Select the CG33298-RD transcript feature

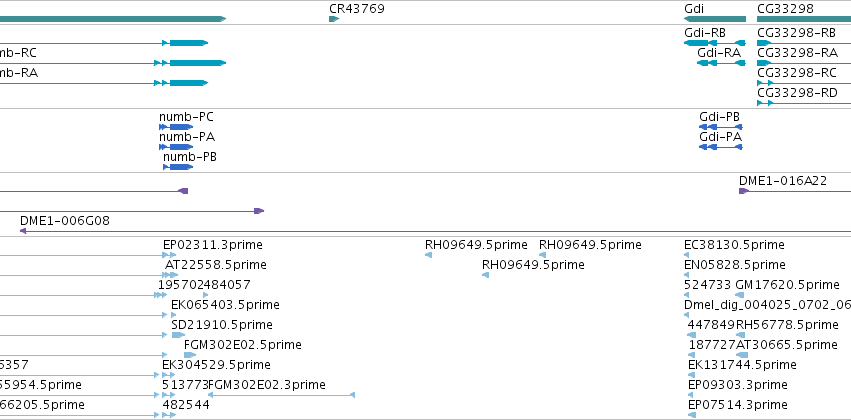(x=804, y=103)
